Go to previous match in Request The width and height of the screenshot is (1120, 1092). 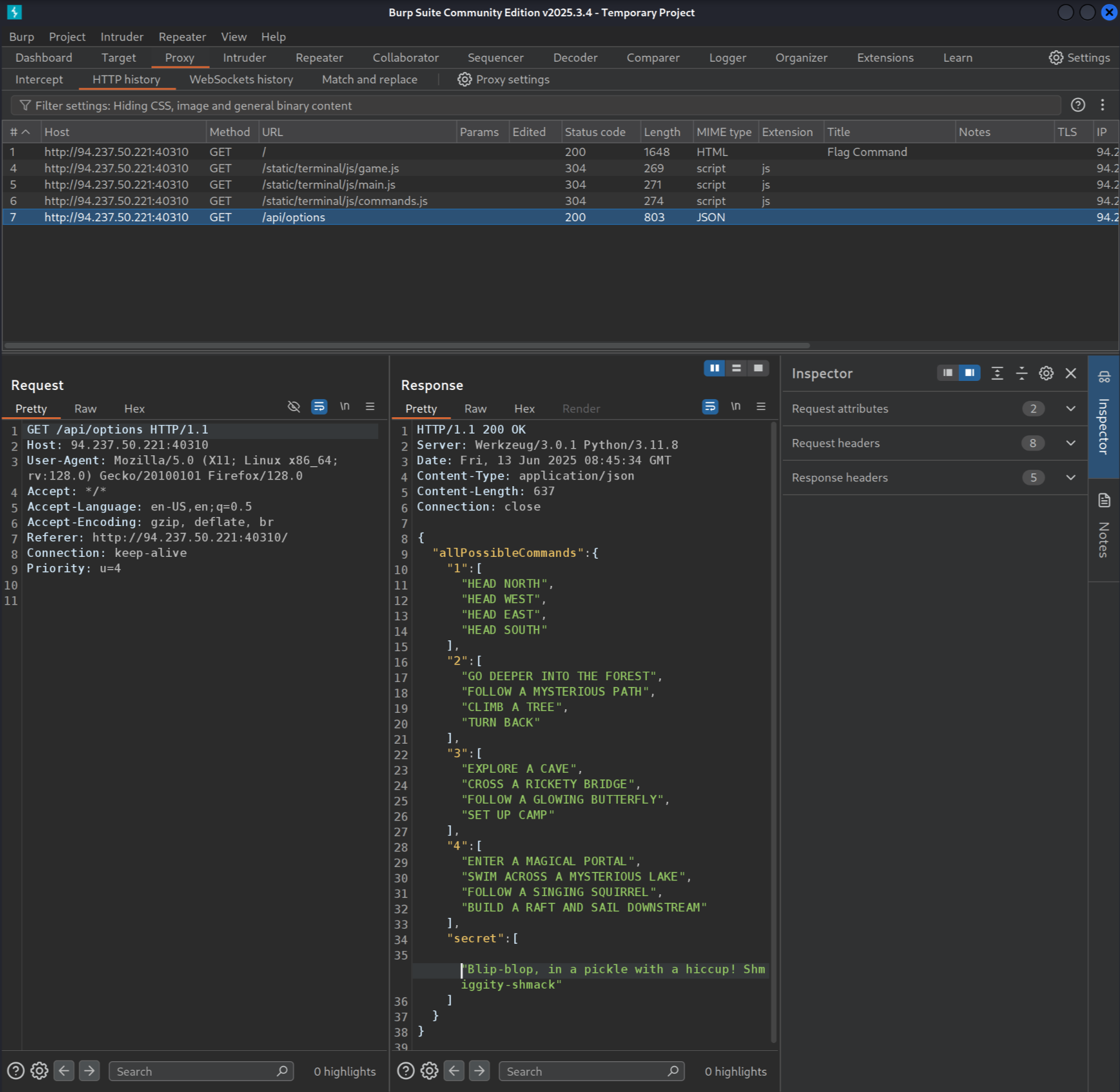(x=64, y=1071)
